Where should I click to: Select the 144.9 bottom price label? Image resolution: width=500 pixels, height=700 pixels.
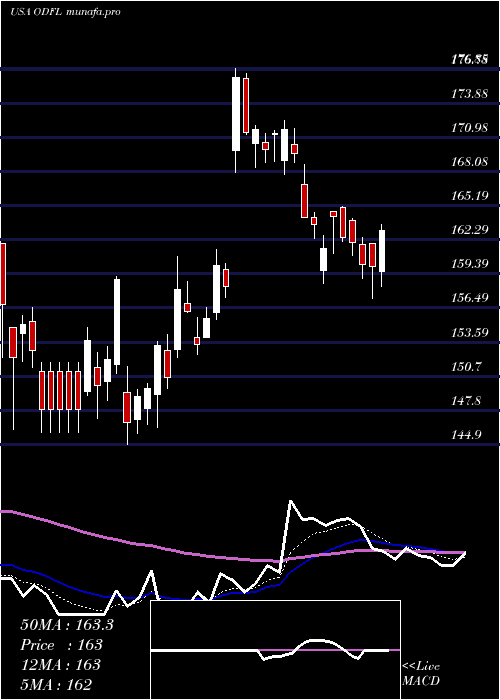(x=467, y=434)
